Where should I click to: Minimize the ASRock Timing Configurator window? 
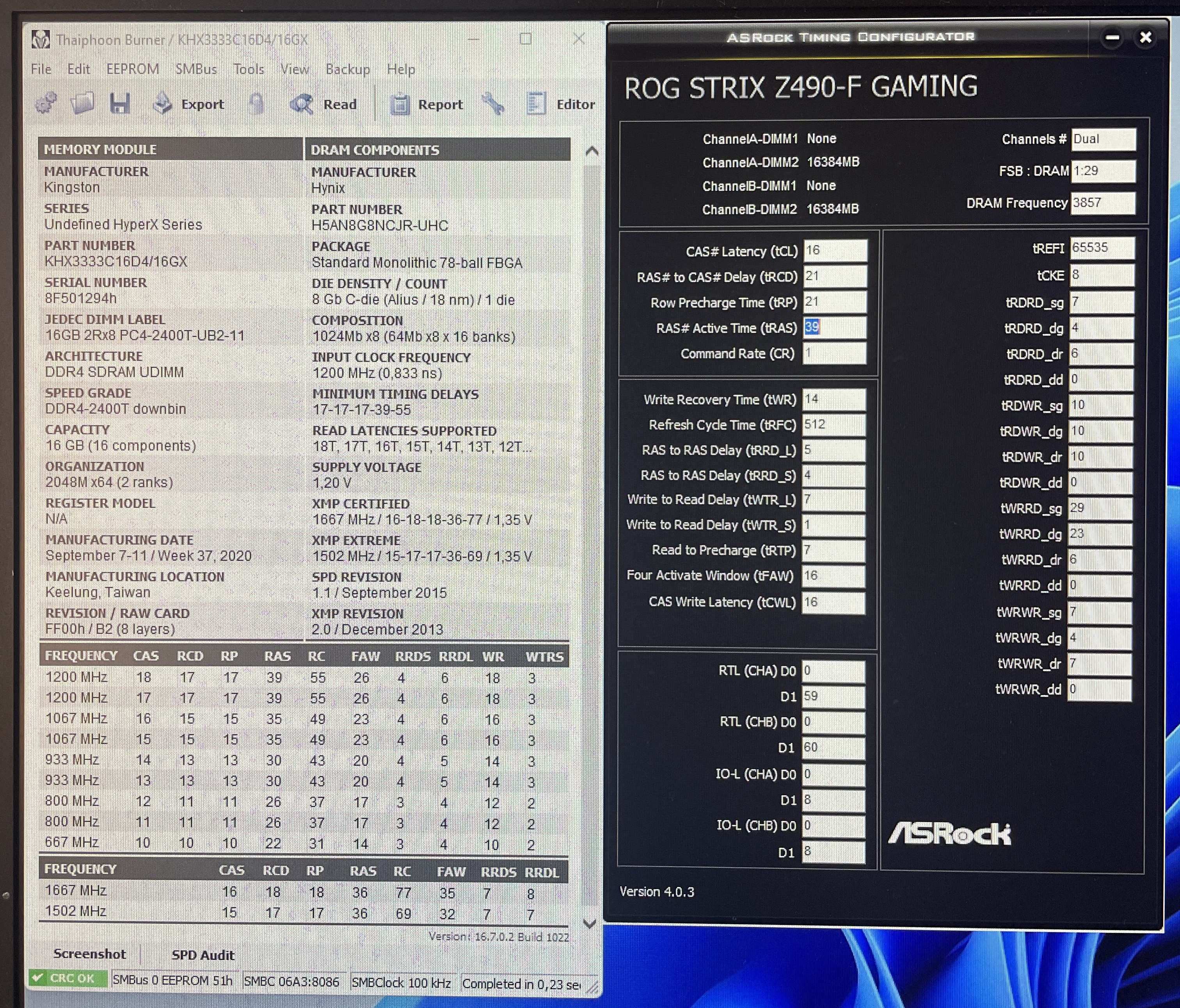pos(1112,38)
